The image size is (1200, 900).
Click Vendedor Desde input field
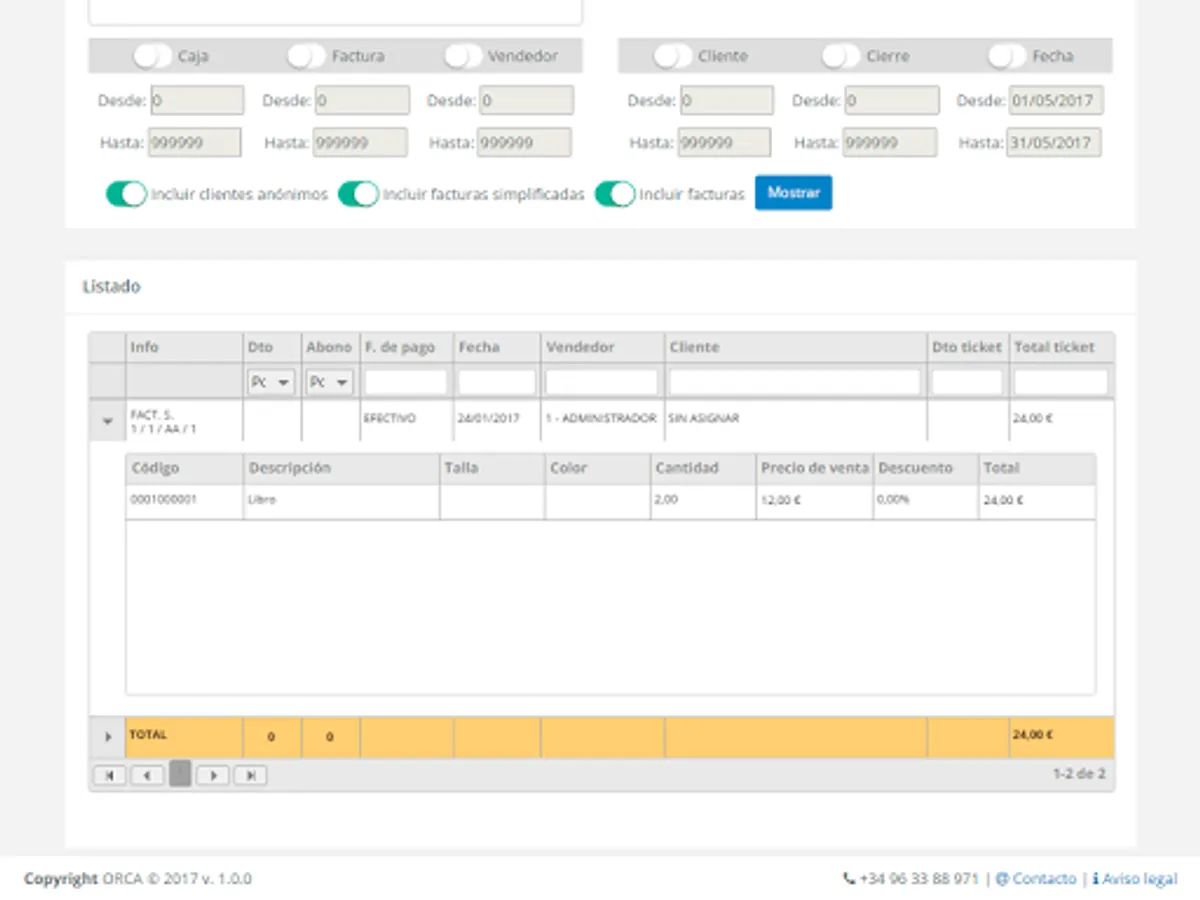coord(526,100)
